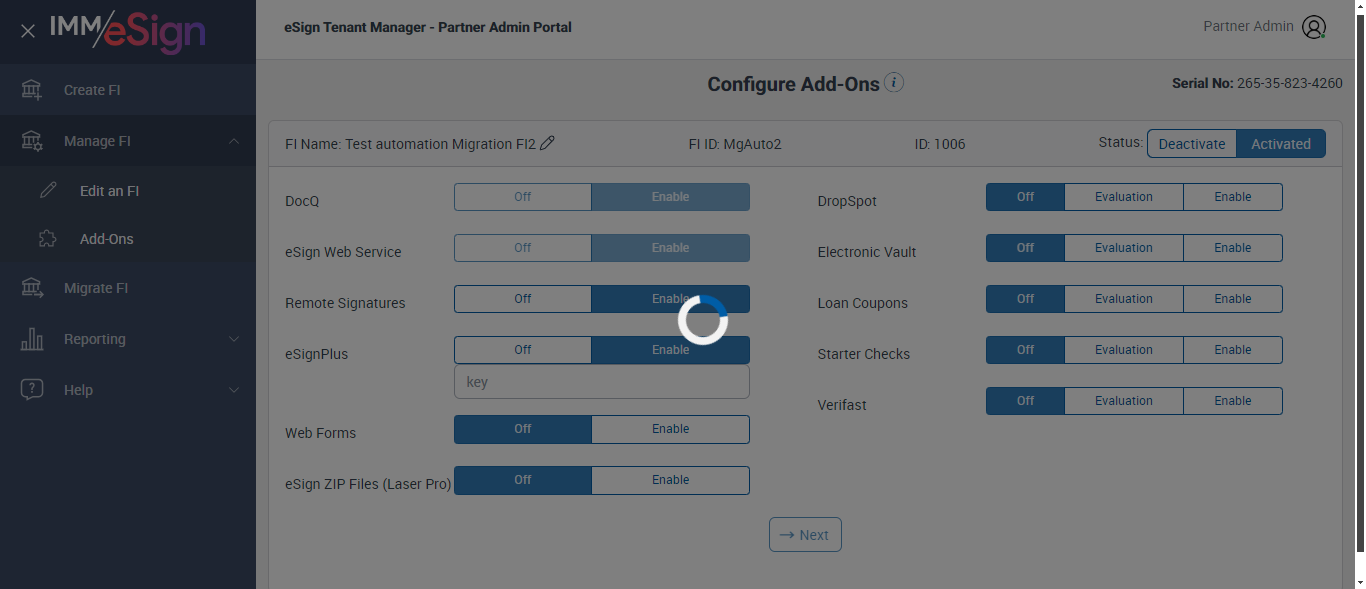Set DropSpot to Evaluation
This screenshot has height=589, width=1366.
click(x=1123, y=197)
